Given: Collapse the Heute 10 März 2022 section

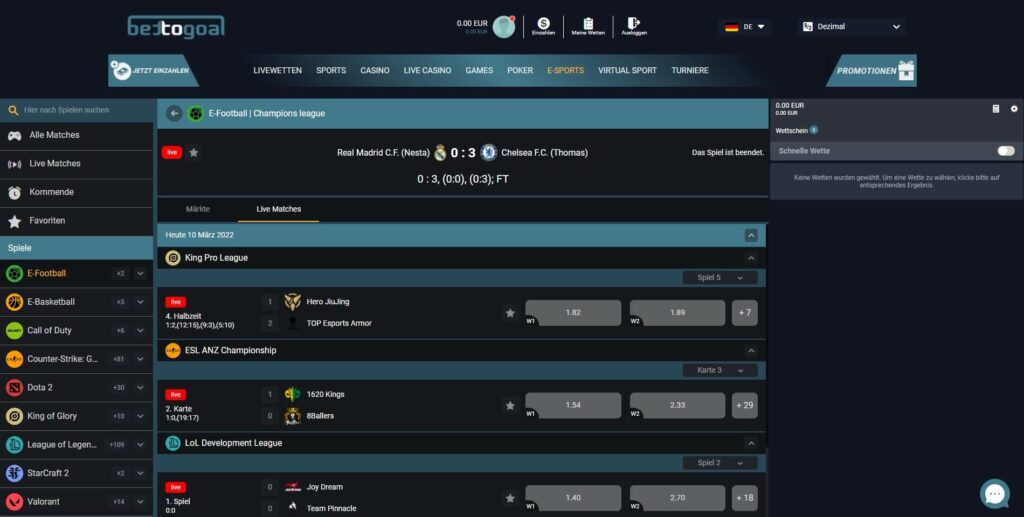Looking at the screenshot, I should point(751,236).
